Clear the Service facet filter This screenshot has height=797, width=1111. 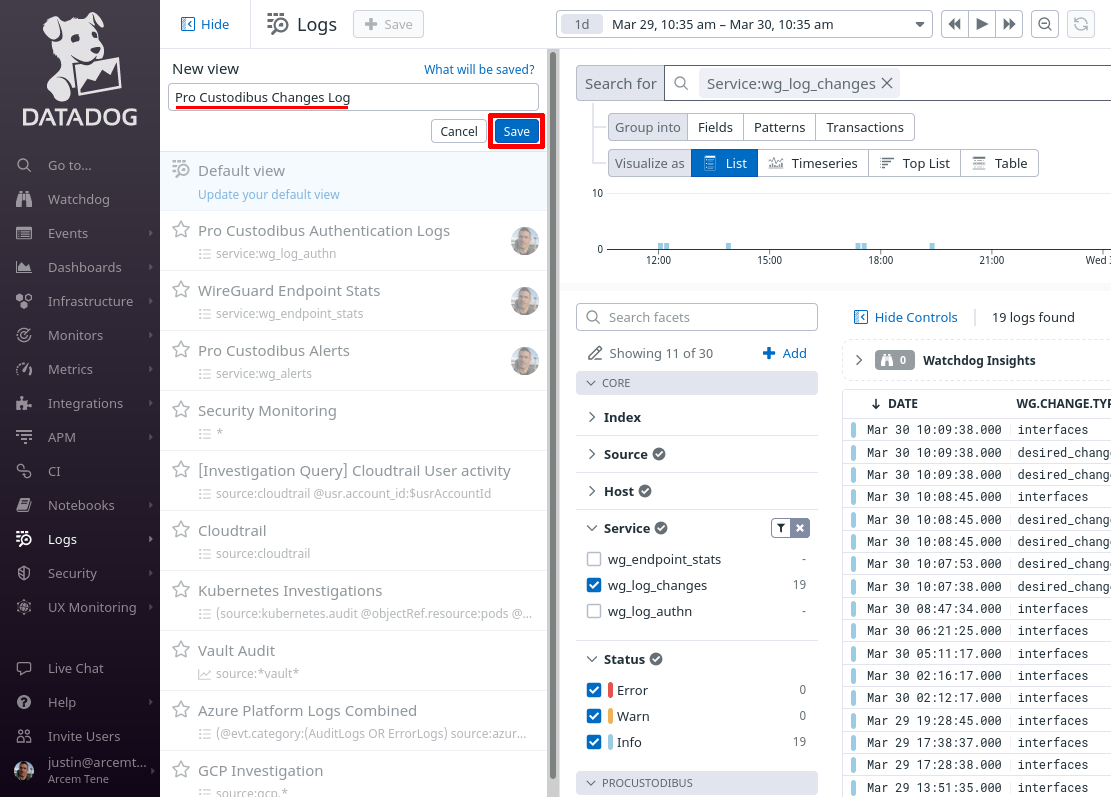tap(800, 528)
